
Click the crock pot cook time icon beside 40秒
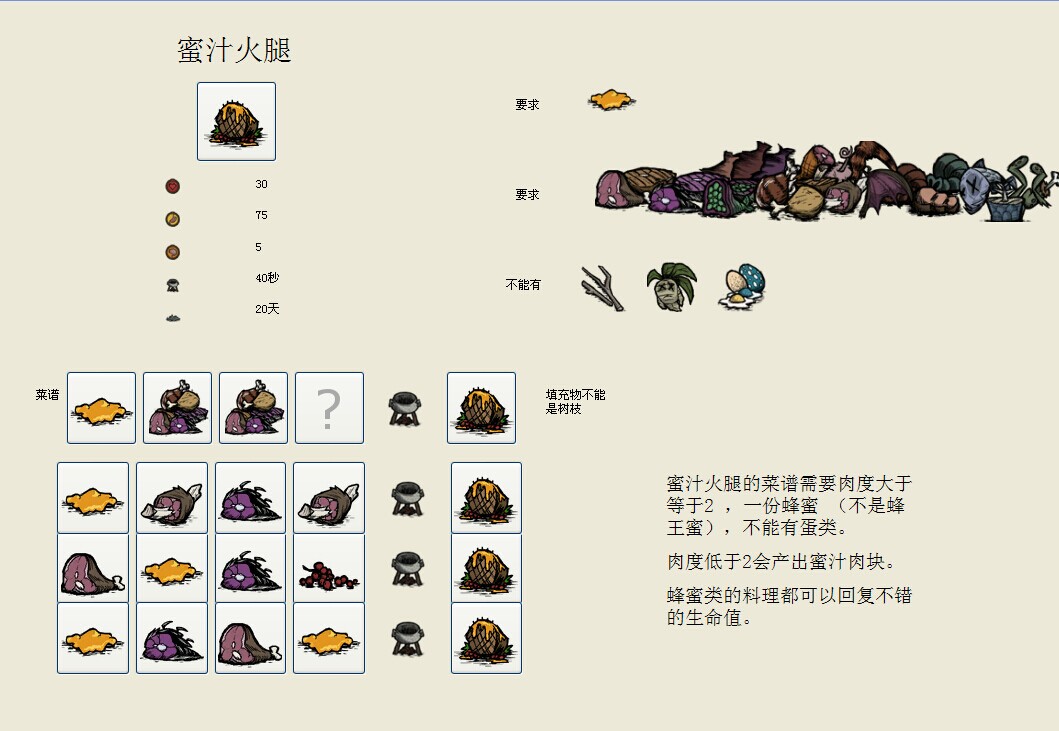(173, 285)
